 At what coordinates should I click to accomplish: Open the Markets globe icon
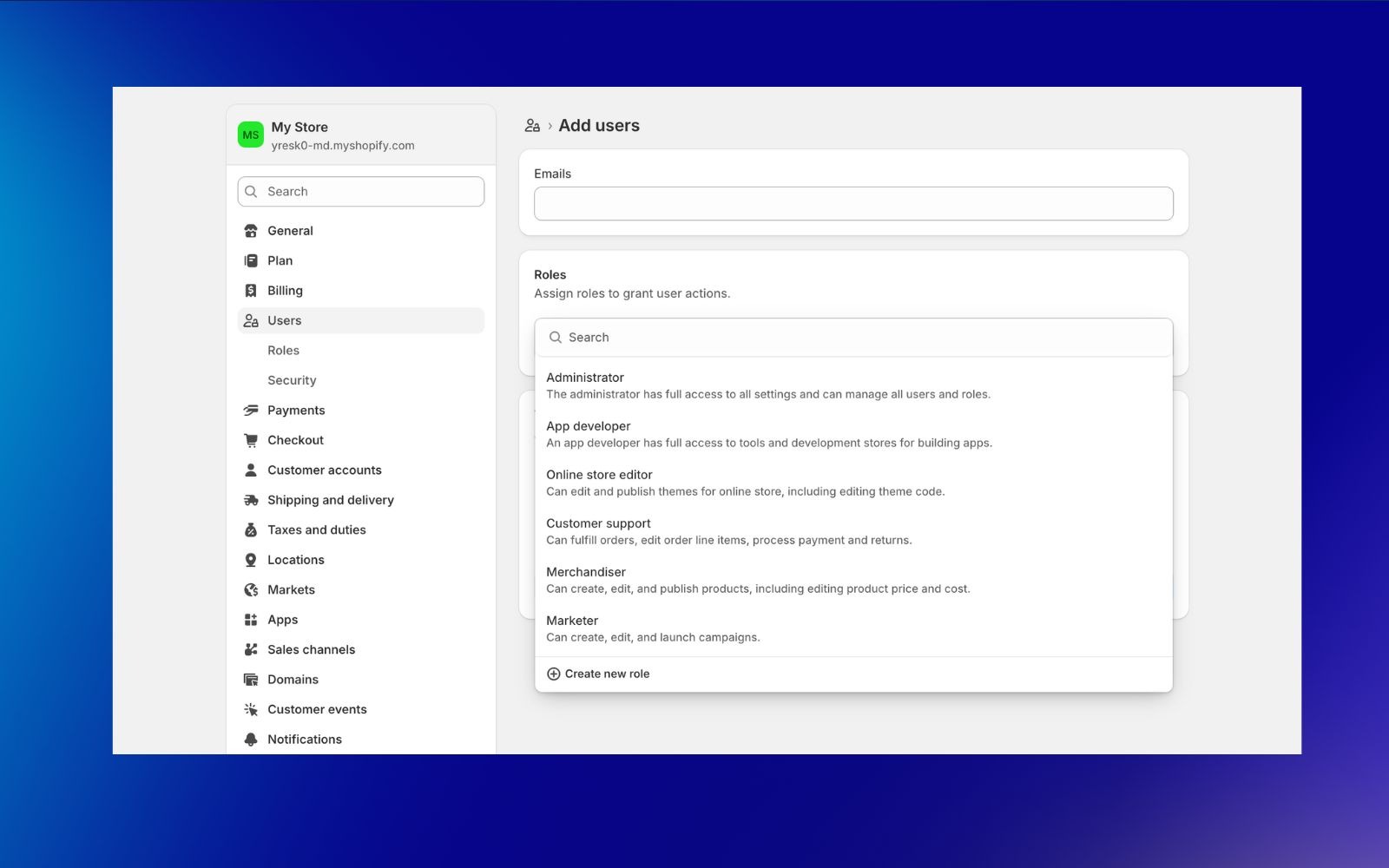click(251, 589)
